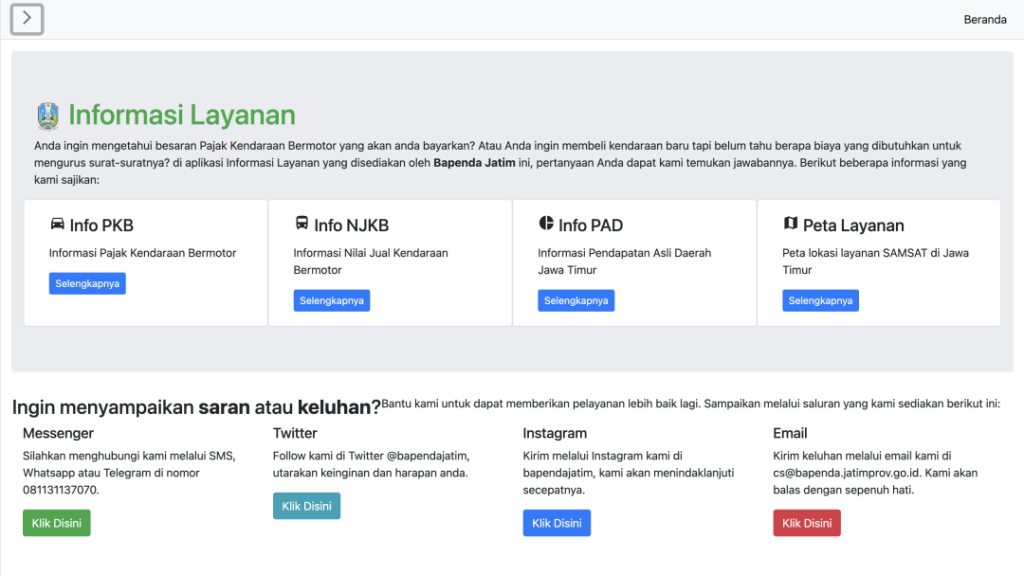Click the map icon beside Peta Layanan
Viewport: 1024px width, 576px height.
tap(790, 224)
